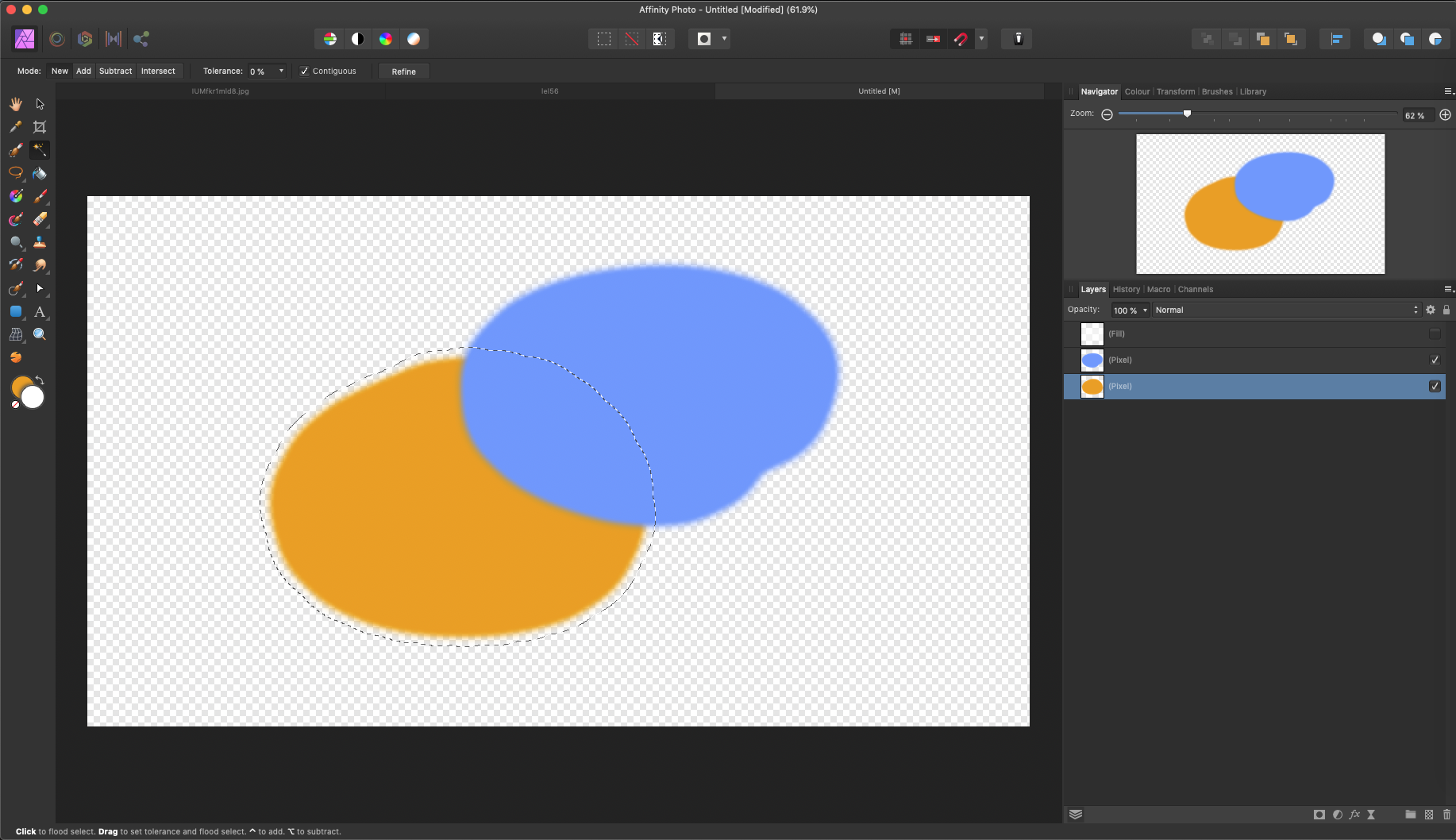
Task: Toggle the Contiguous checkbox
Action: (x=304, y=71)
